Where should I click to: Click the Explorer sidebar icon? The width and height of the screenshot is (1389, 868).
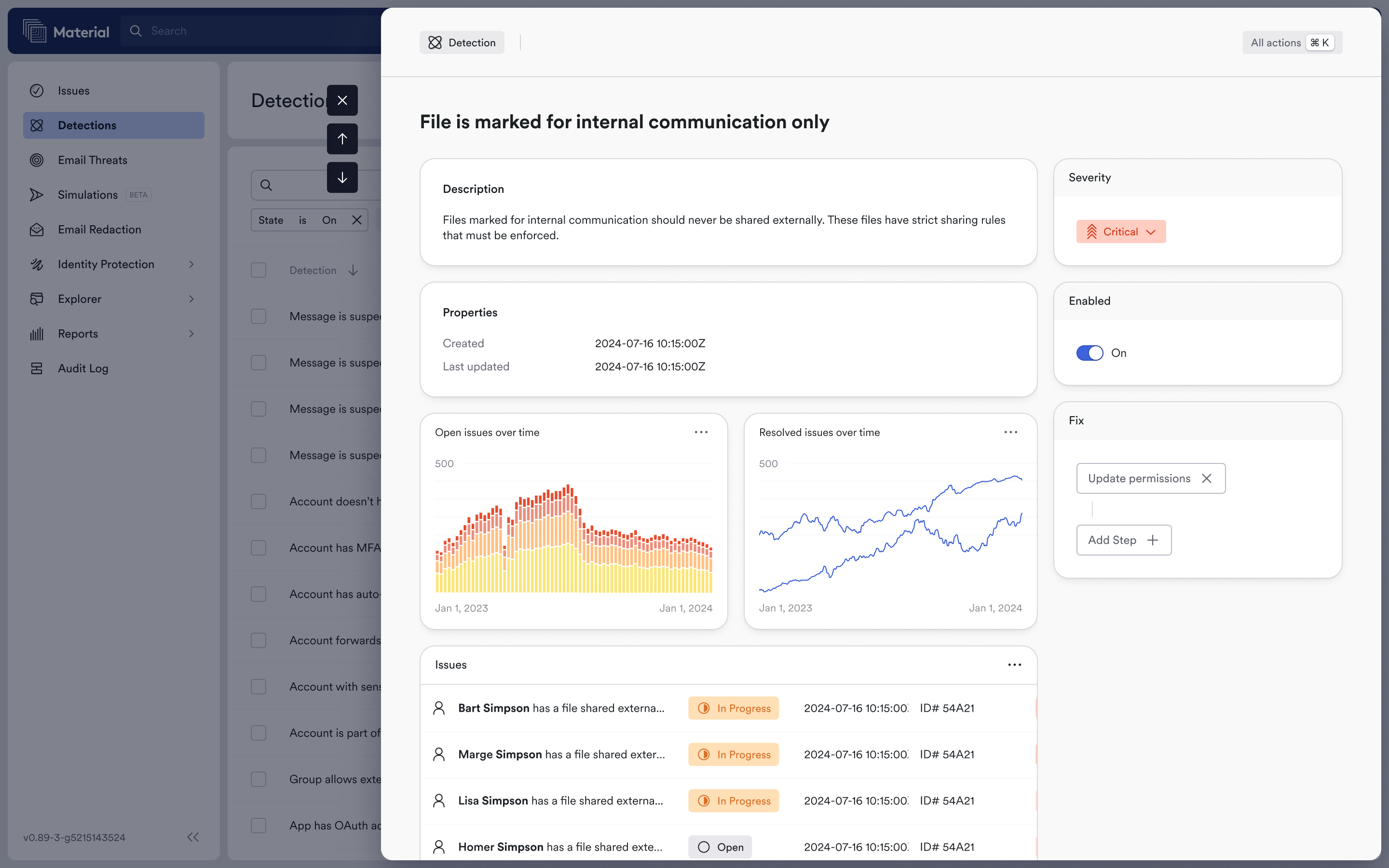37,299
